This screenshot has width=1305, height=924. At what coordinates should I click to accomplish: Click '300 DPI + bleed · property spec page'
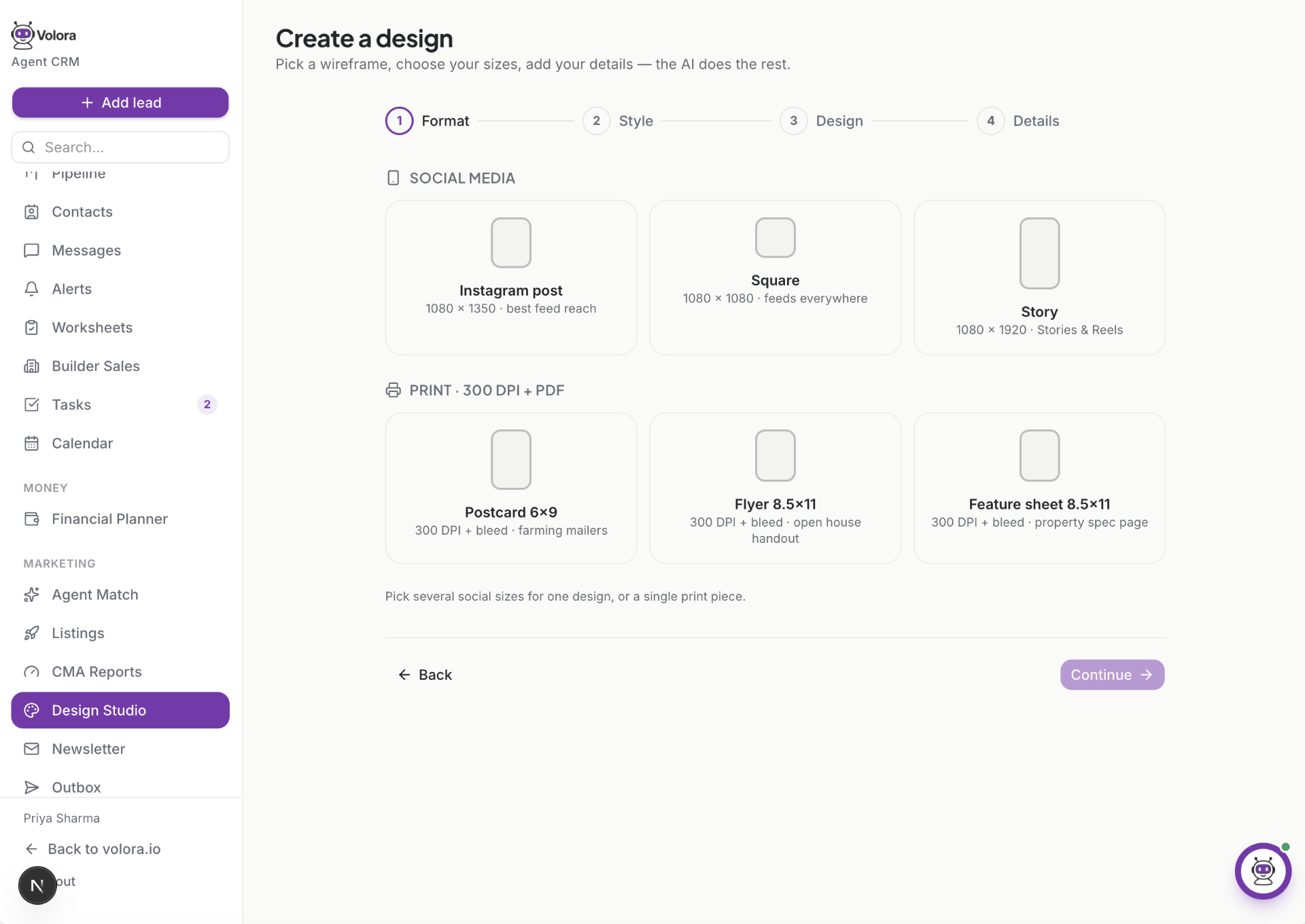[1040, 522]
